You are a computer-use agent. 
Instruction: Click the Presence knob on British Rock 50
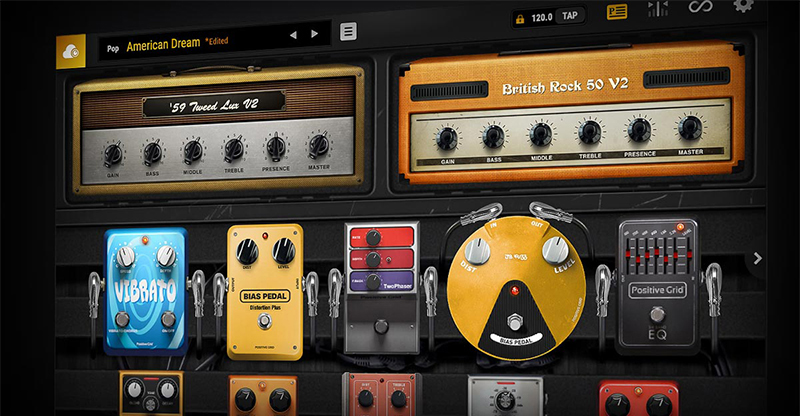coord(639,130)
